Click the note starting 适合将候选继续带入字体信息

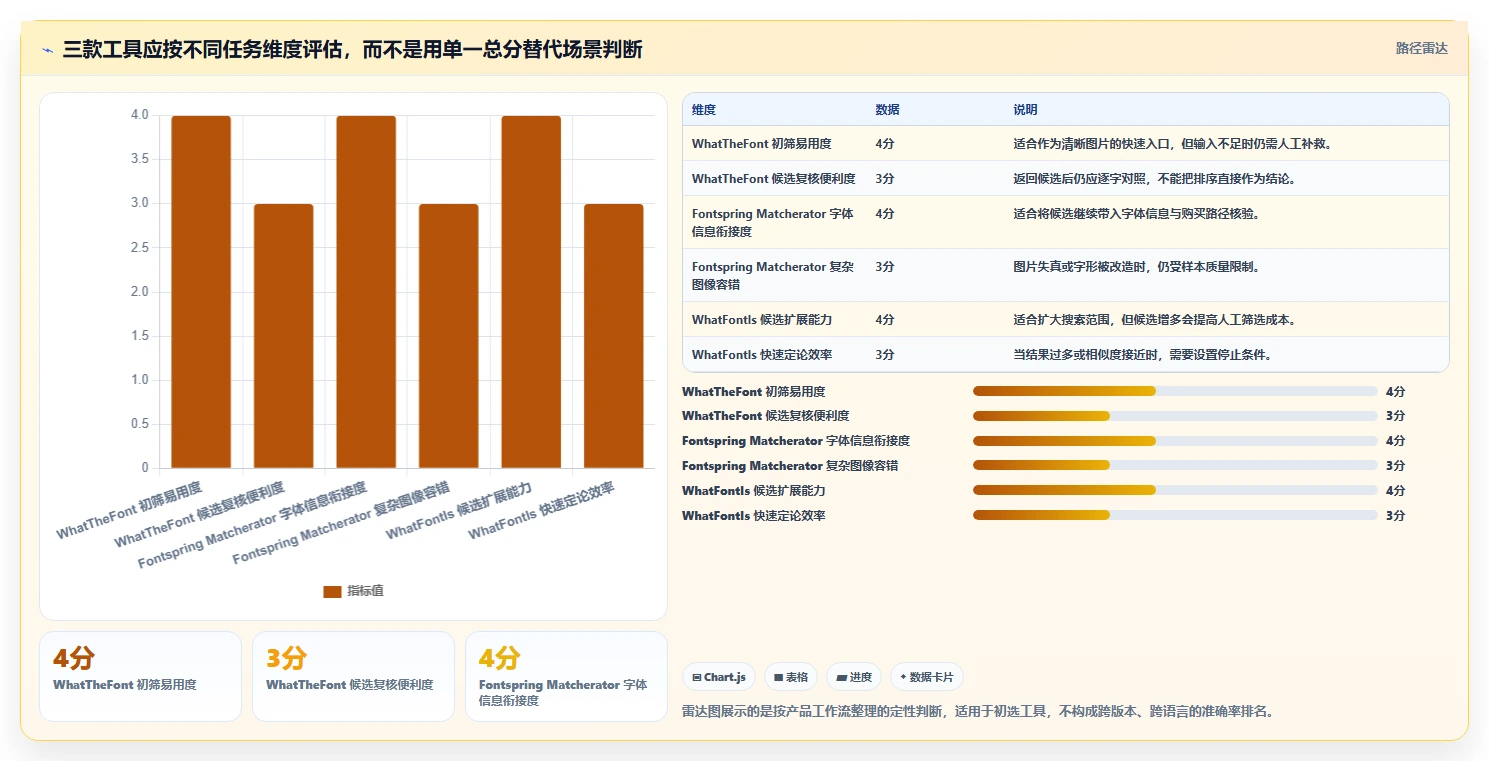pyautogui.click(x=1137, y=214)
